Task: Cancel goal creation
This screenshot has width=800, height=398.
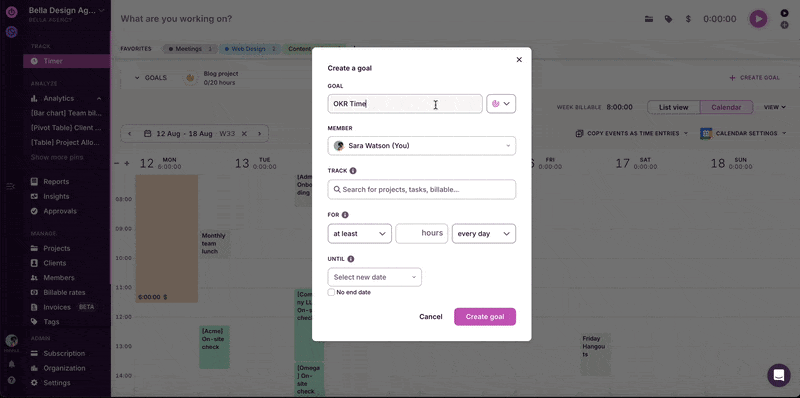Action: tap(431, 316)
